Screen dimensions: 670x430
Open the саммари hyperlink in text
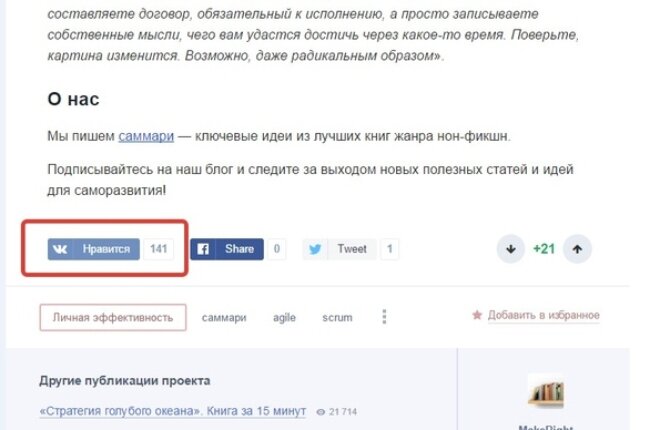click(146, 136)
